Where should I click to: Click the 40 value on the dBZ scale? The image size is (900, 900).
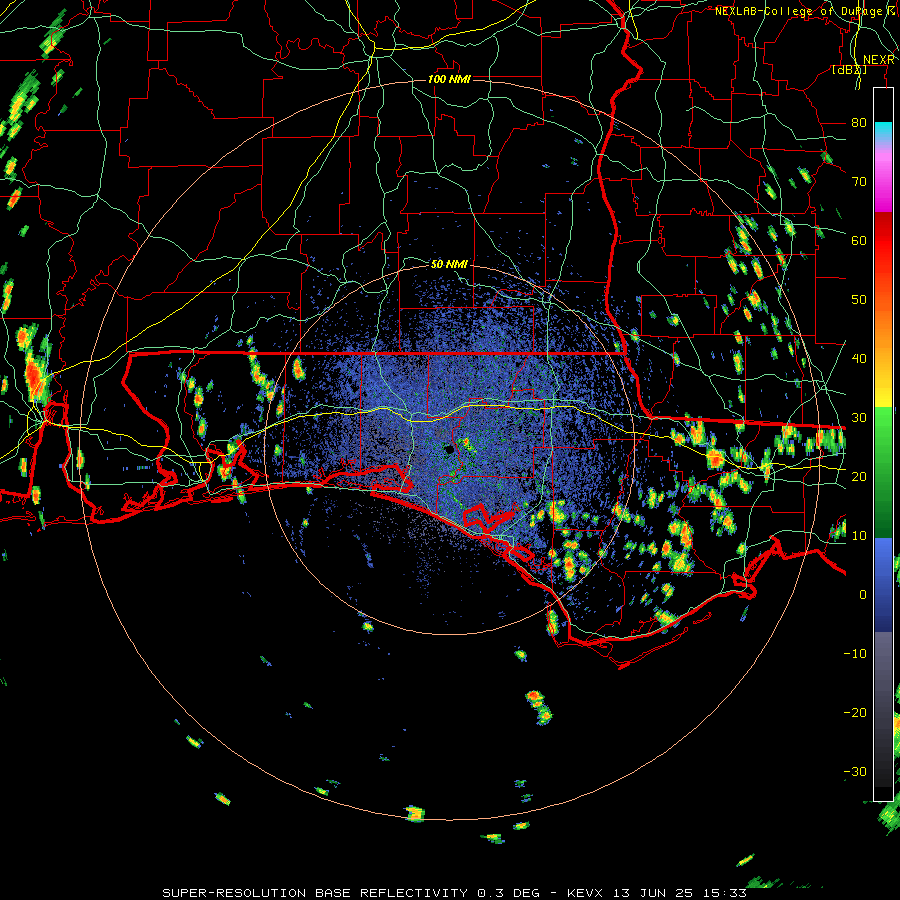pyautogui.click(x=859, y=359)
